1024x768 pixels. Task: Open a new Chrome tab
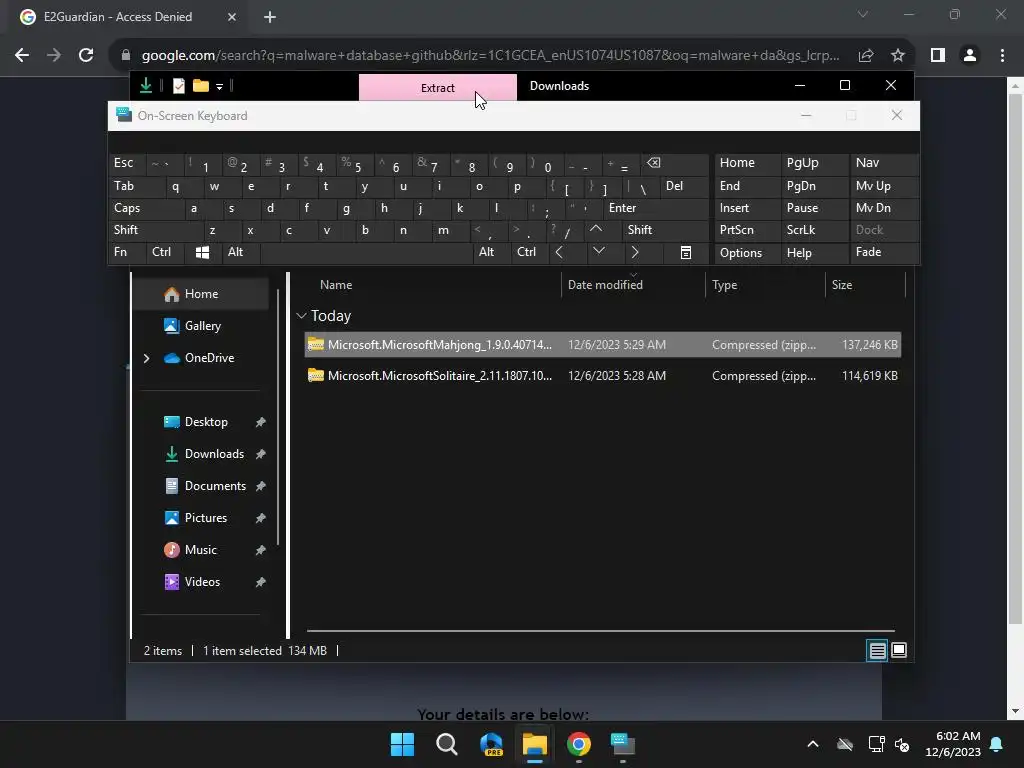[270, 17]
